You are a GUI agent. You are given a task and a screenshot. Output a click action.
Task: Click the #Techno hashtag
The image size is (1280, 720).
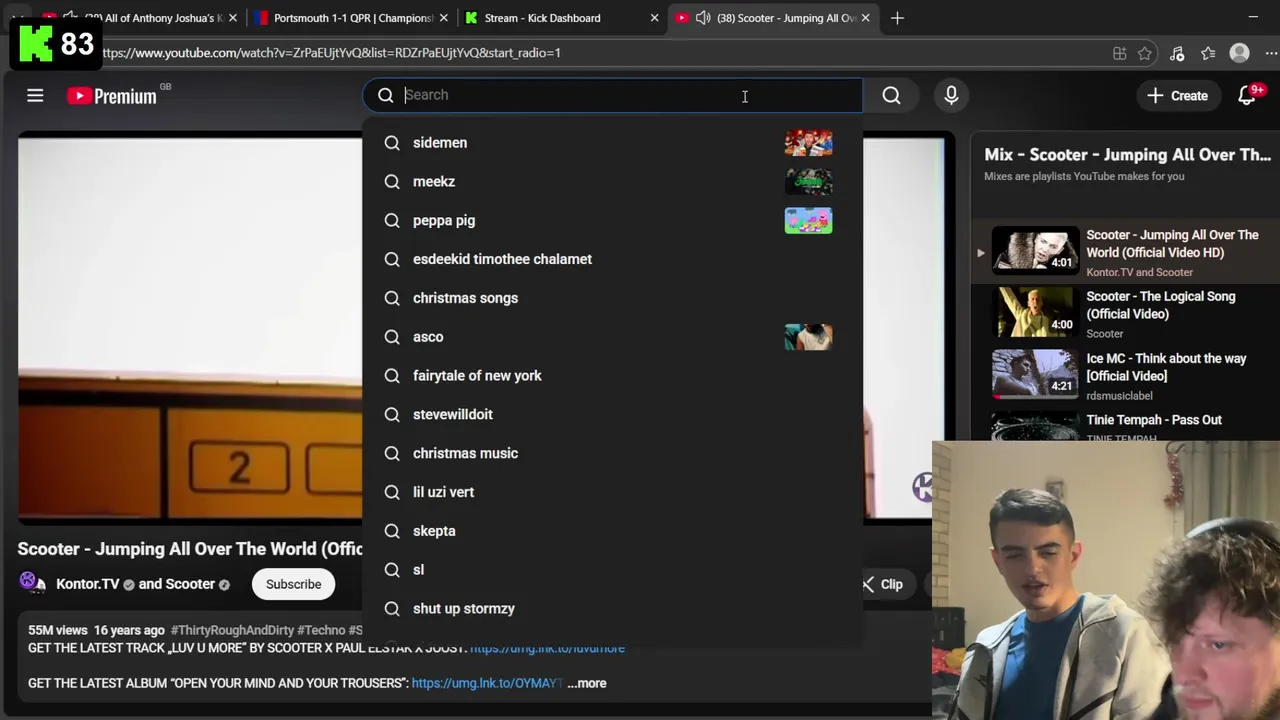click(321, 630)
